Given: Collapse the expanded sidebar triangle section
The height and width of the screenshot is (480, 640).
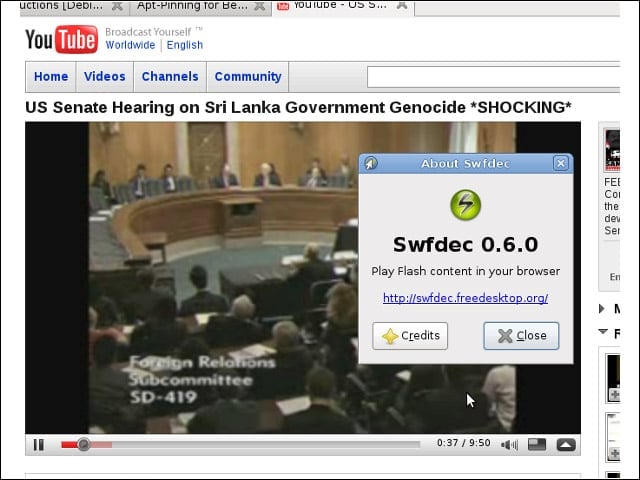Looking at the screenshot, I should (603, 332).
